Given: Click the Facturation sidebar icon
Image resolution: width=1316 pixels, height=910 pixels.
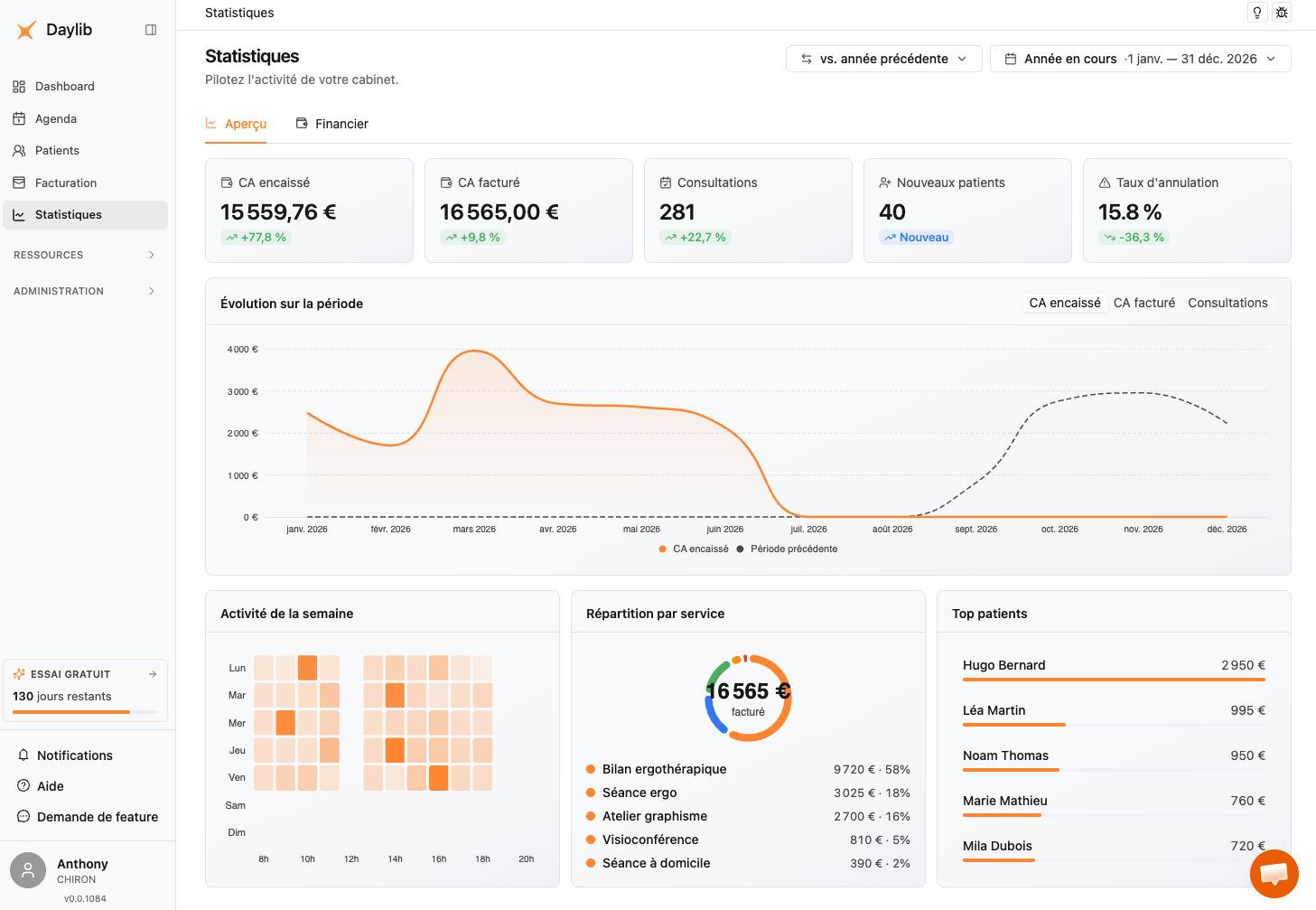Looking at the screenshot, I should click(x=19, y=183).
